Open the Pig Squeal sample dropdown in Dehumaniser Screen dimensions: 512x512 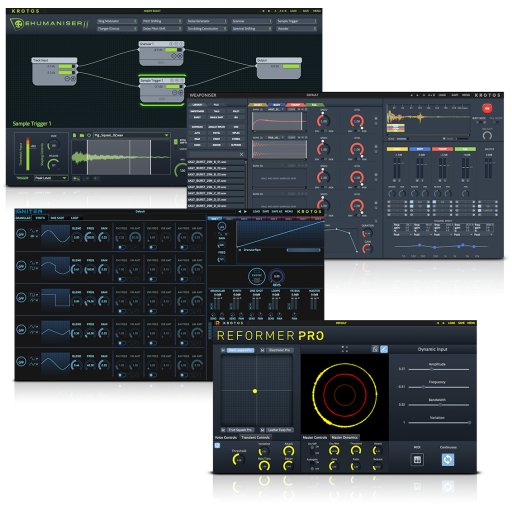click(131, 135)
